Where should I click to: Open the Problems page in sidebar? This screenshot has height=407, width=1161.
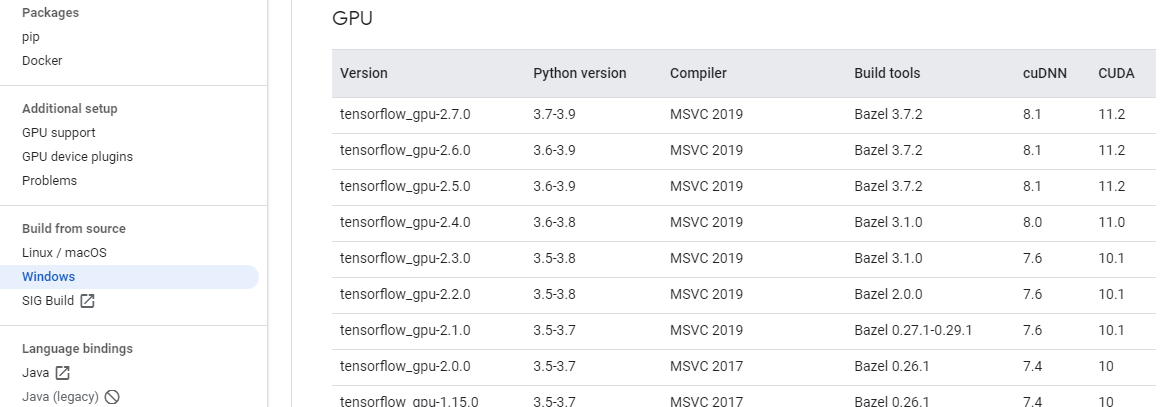pyautogui.click(x=49, y=181)
